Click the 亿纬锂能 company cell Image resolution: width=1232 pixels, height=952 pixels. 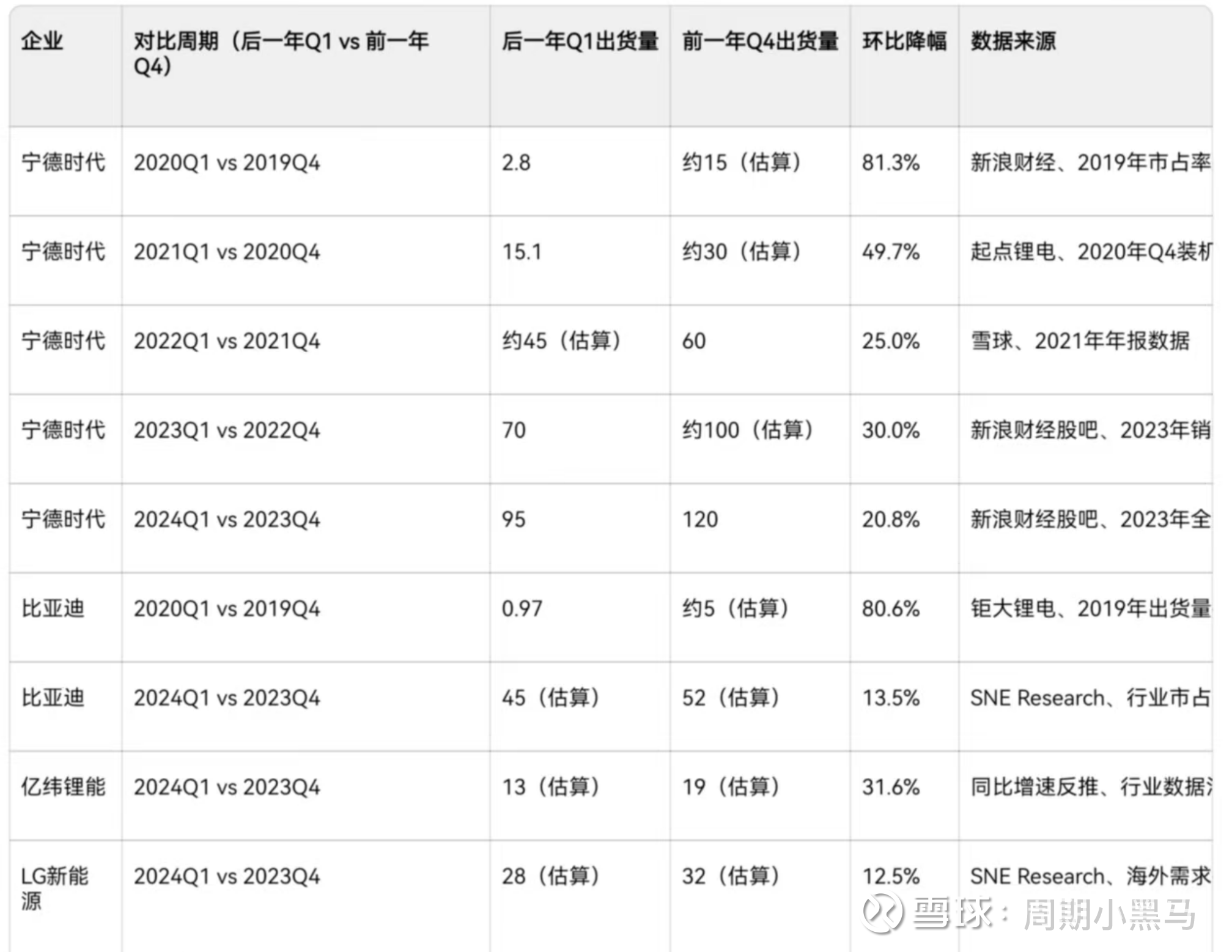click(x=64, y=787)
